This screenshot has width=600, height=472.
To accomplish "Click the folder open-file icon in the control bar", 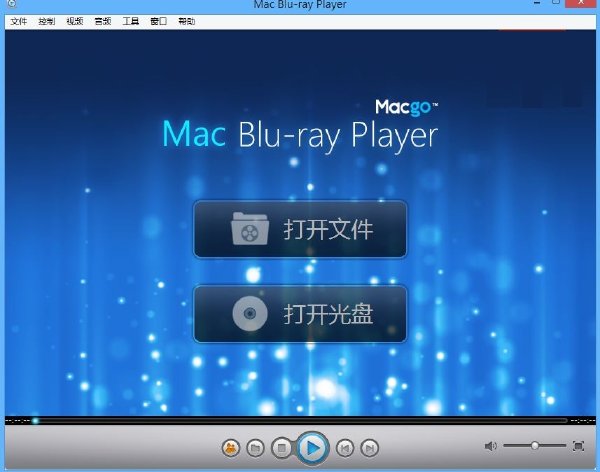I will click(255, 448).
